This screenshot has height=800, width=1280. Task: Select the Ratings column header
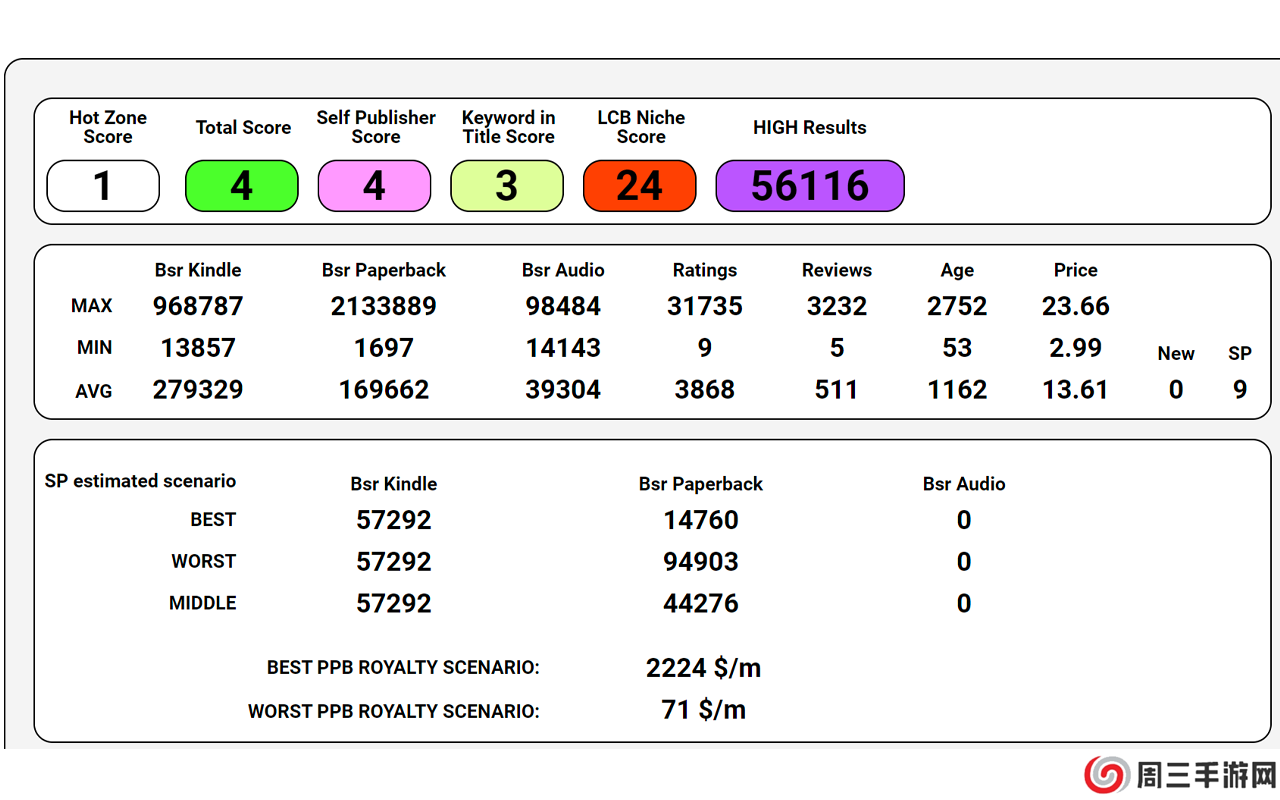coord(705,270)
